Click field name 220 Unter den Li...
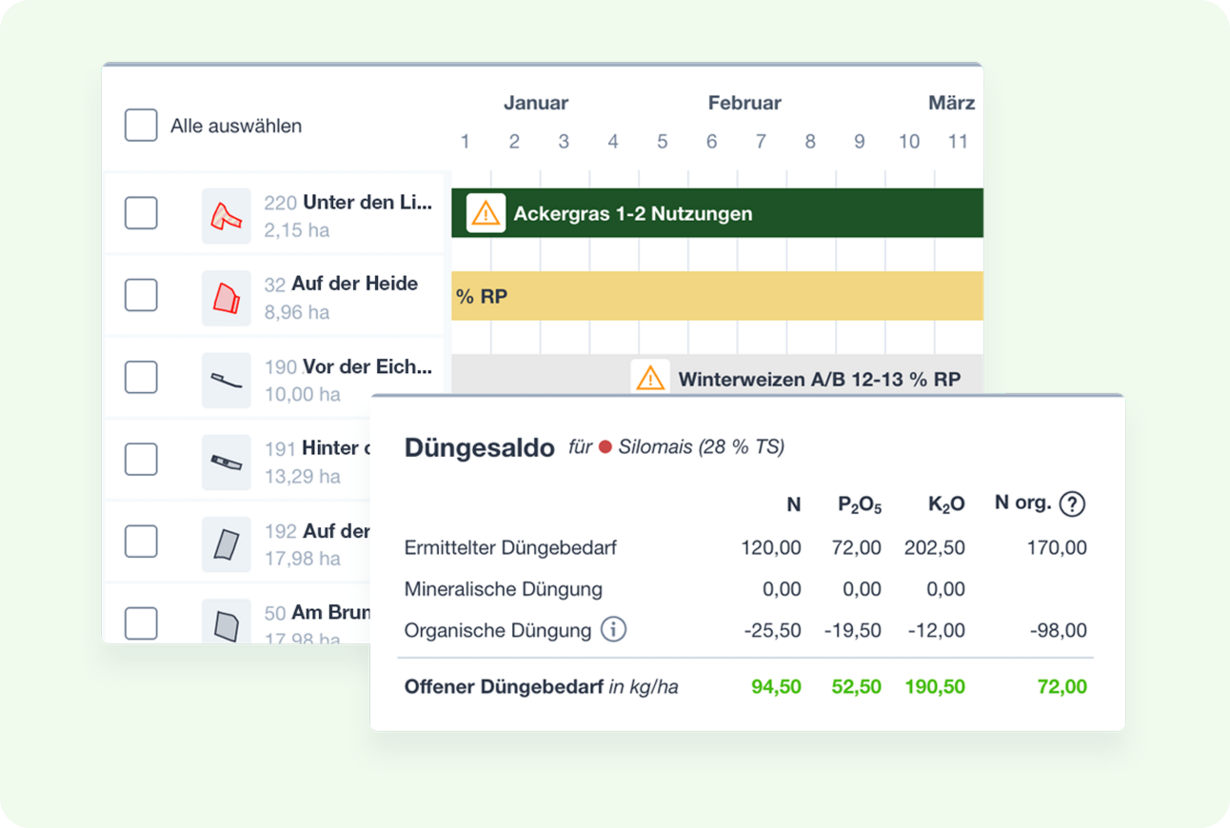 [349, 202]
